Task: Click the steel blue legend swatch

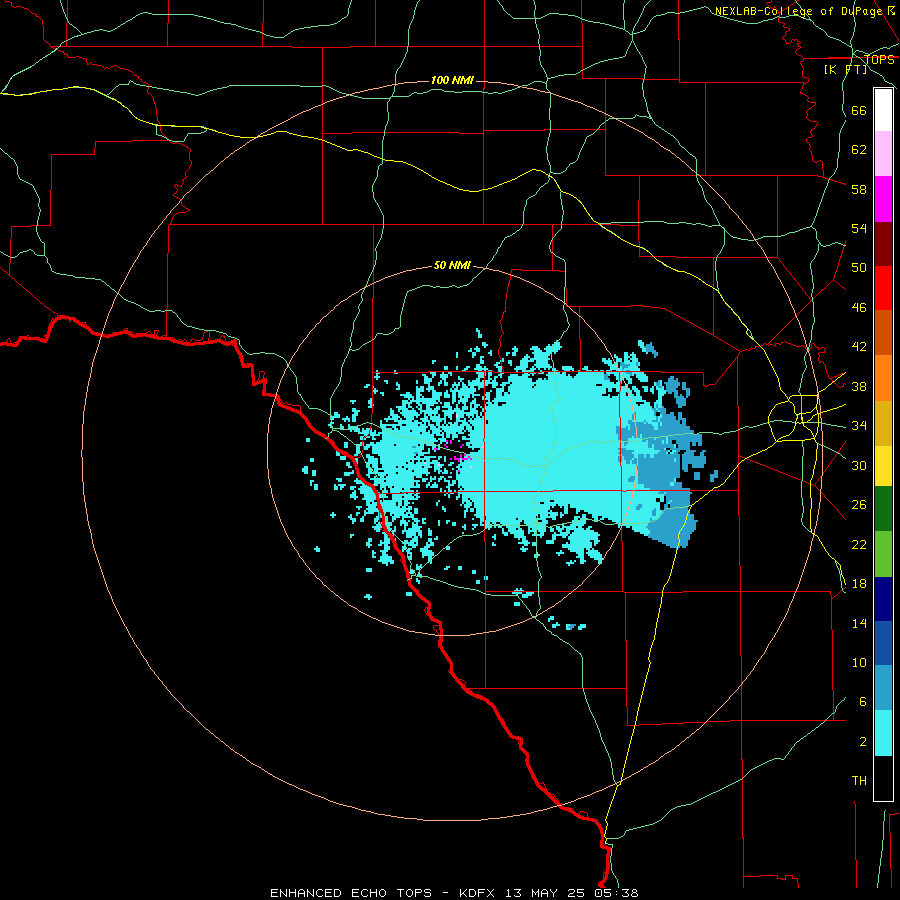Action: pos(883,688)
